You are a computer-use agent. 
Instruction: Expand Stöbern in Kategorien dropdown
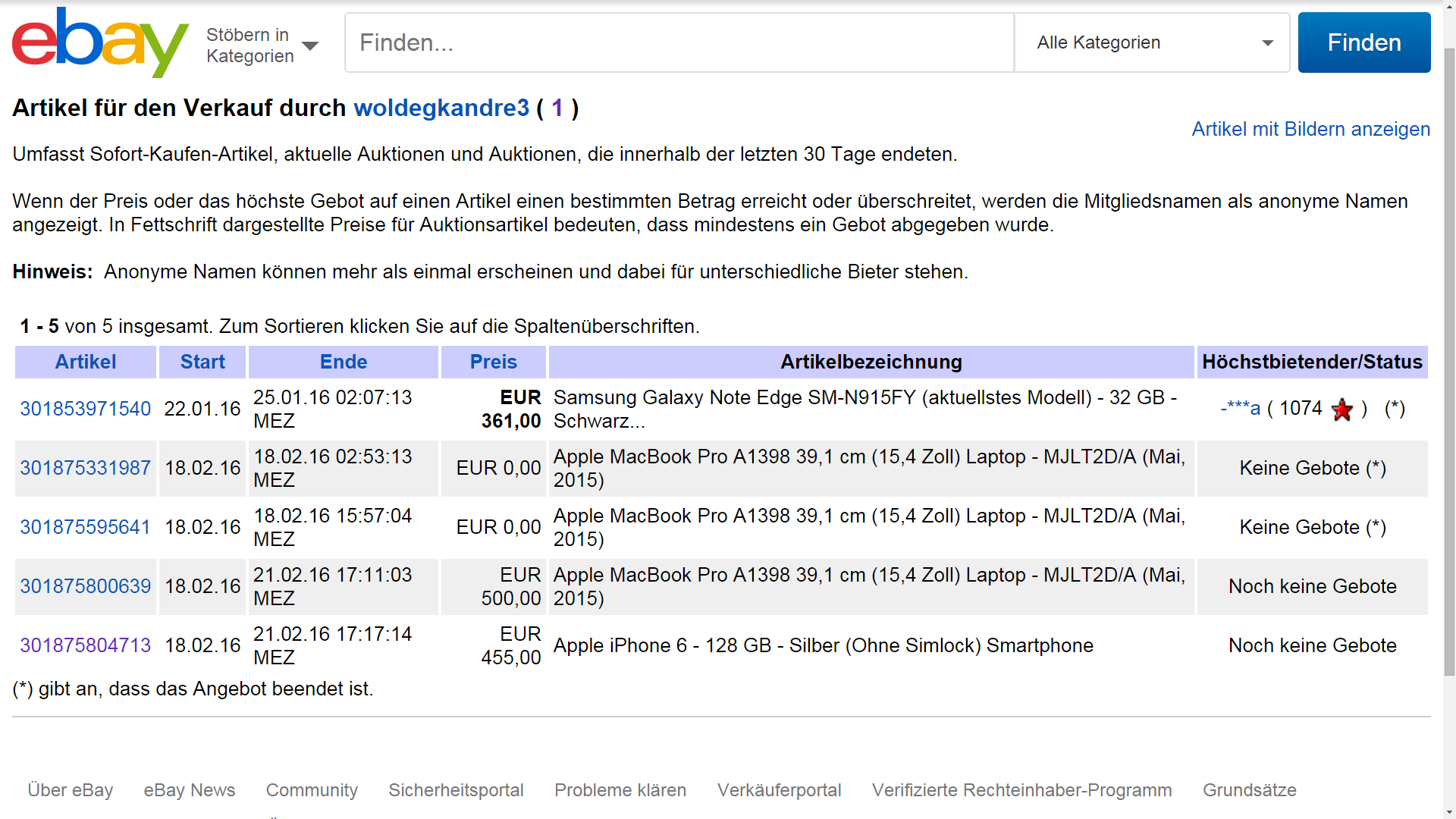(x=262, y=45)
